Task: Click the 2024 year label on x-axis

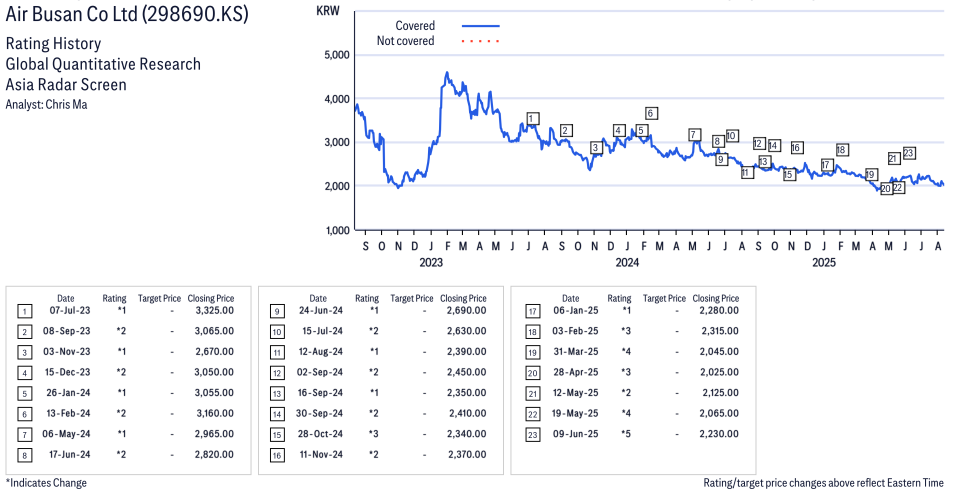Action: coord(627,262)
